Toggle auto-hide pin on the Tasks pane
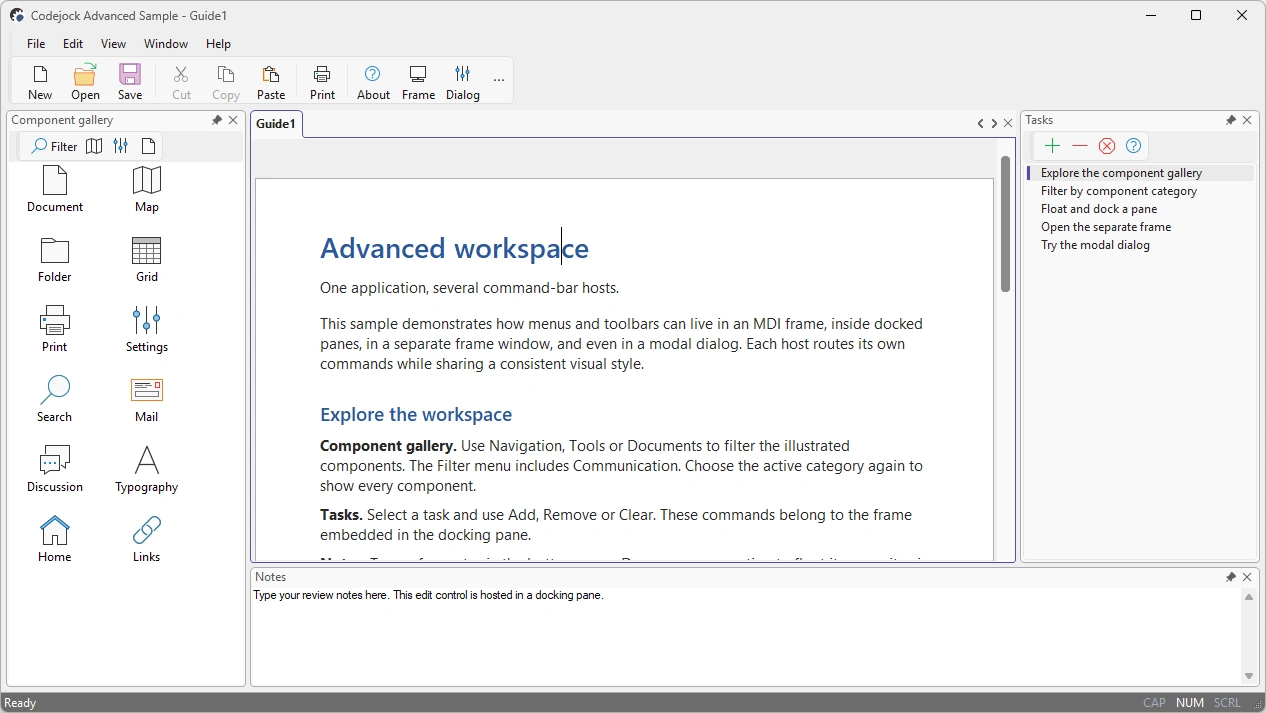This screenshot has height=713, width=1266. click(x=1231, y=120)
